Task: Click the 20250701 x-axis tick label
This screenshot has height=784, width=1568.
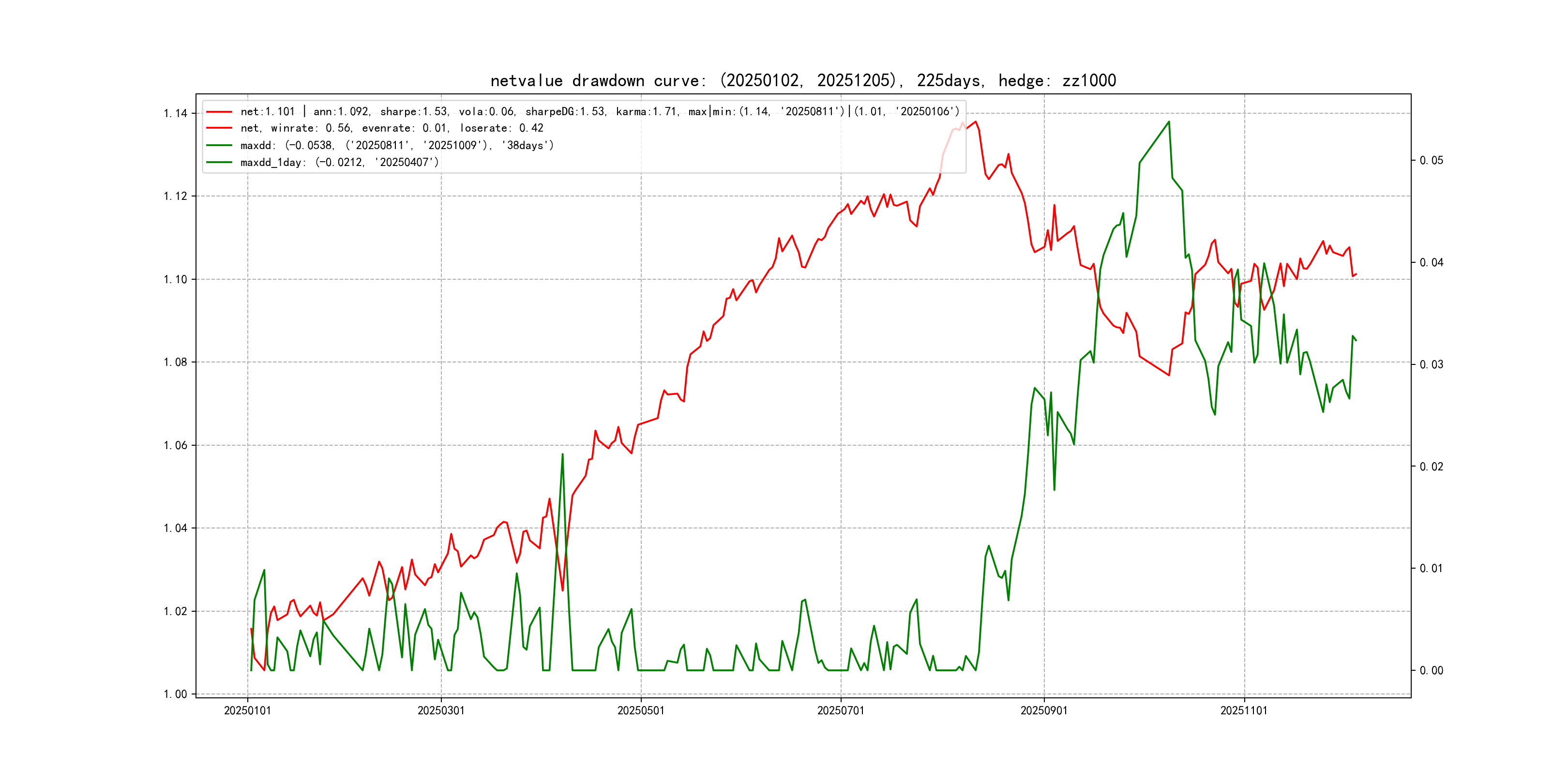Action: pyautogui.click(x=840, y=711)
